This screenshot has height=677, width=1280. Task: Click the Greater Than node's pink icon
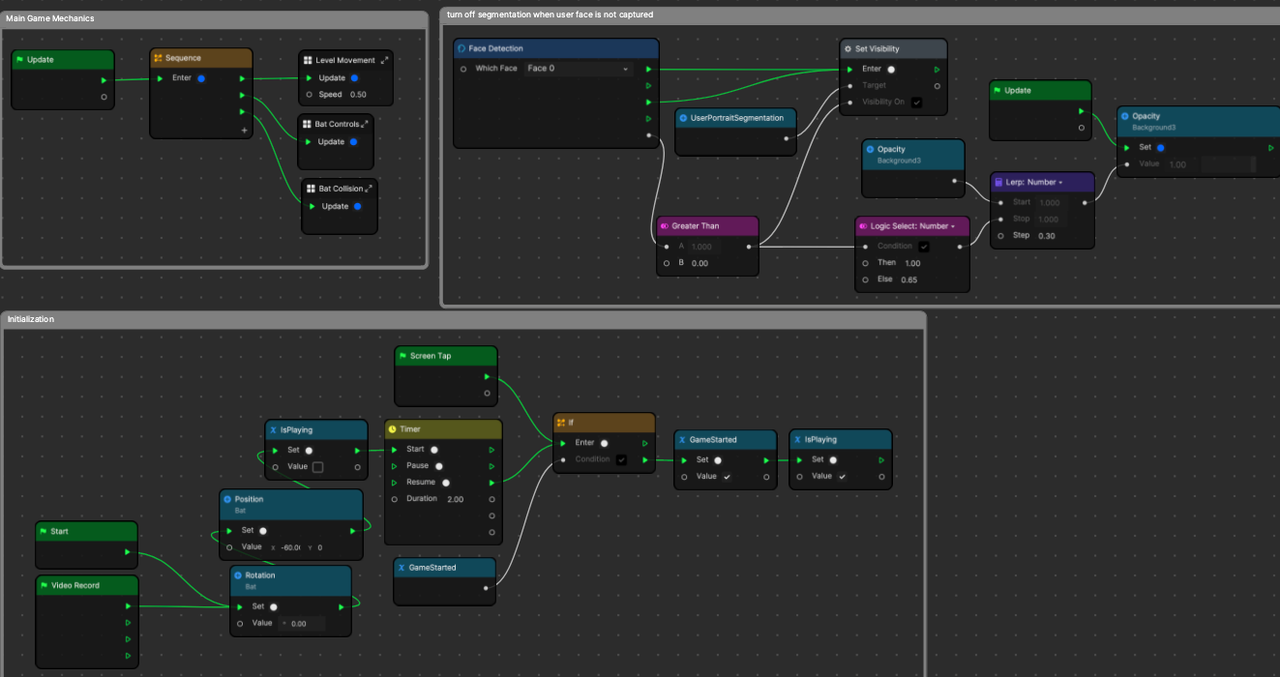(x=664, y=226)
